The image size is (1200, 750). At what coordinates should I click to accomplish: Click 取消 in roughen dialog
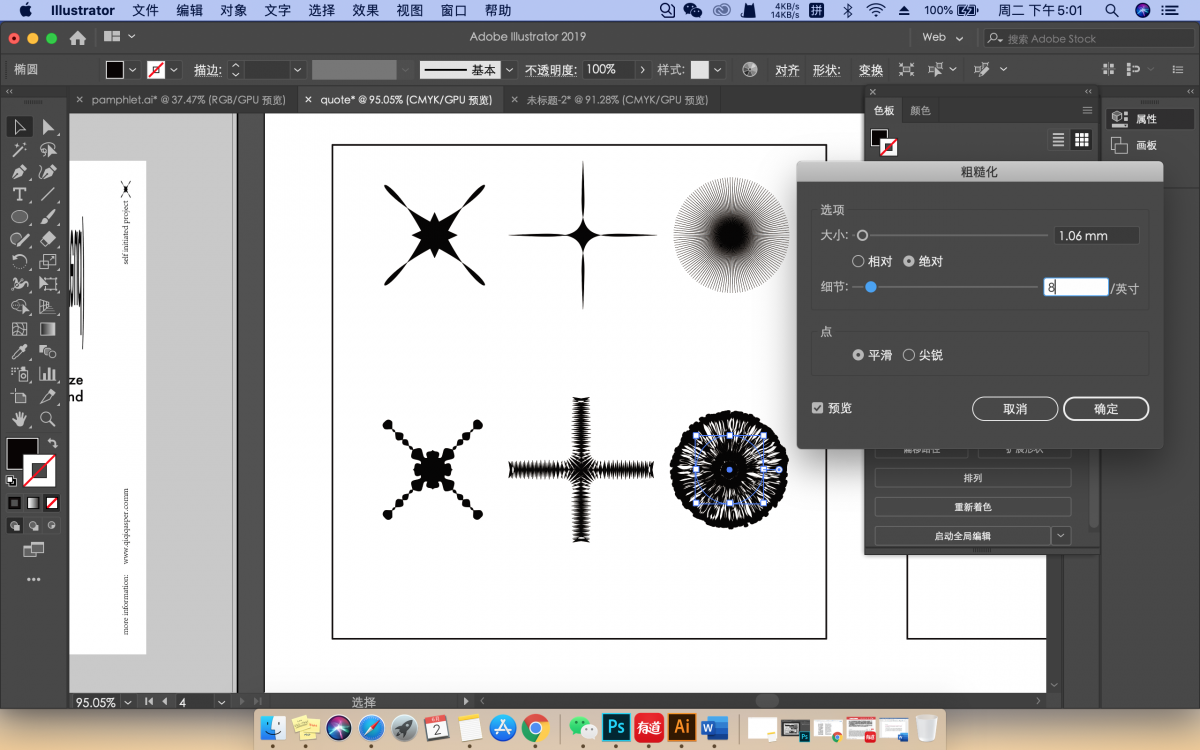(x=1015, y=409)
